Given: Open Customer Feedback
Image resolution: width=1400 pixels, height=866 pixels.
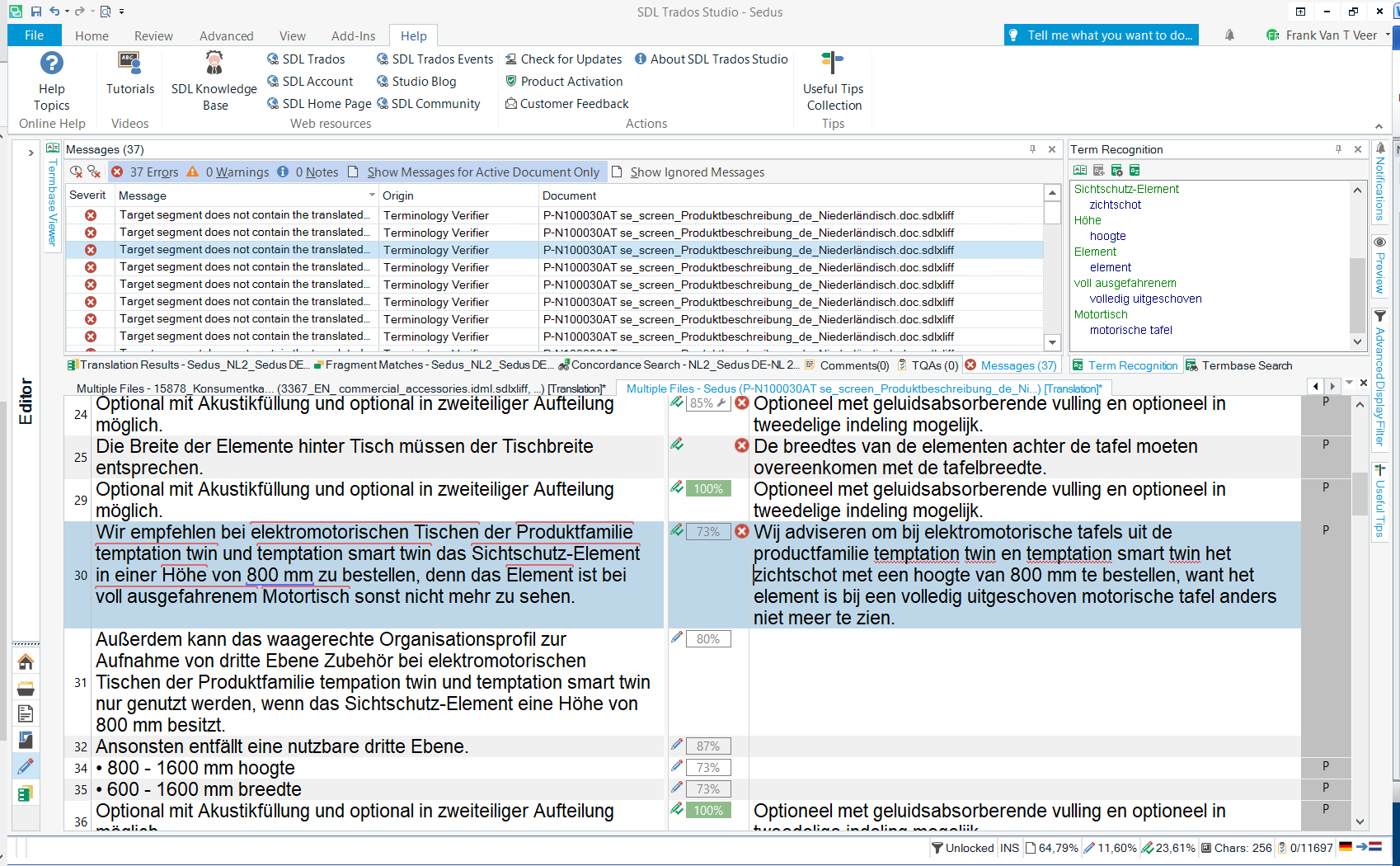Looking at the screenshot, I should click(x=566, y=103).
